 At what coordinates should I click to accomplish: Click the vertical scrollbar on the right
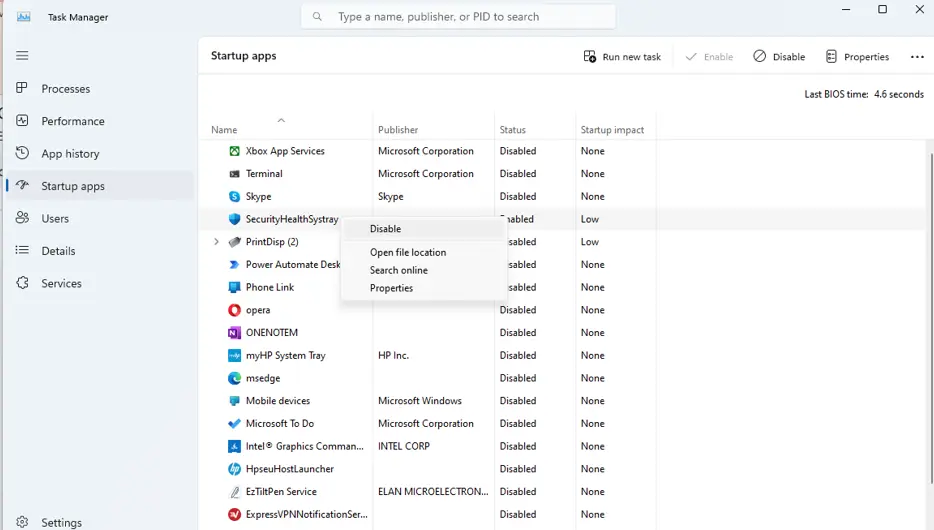(x=930, y=300)
